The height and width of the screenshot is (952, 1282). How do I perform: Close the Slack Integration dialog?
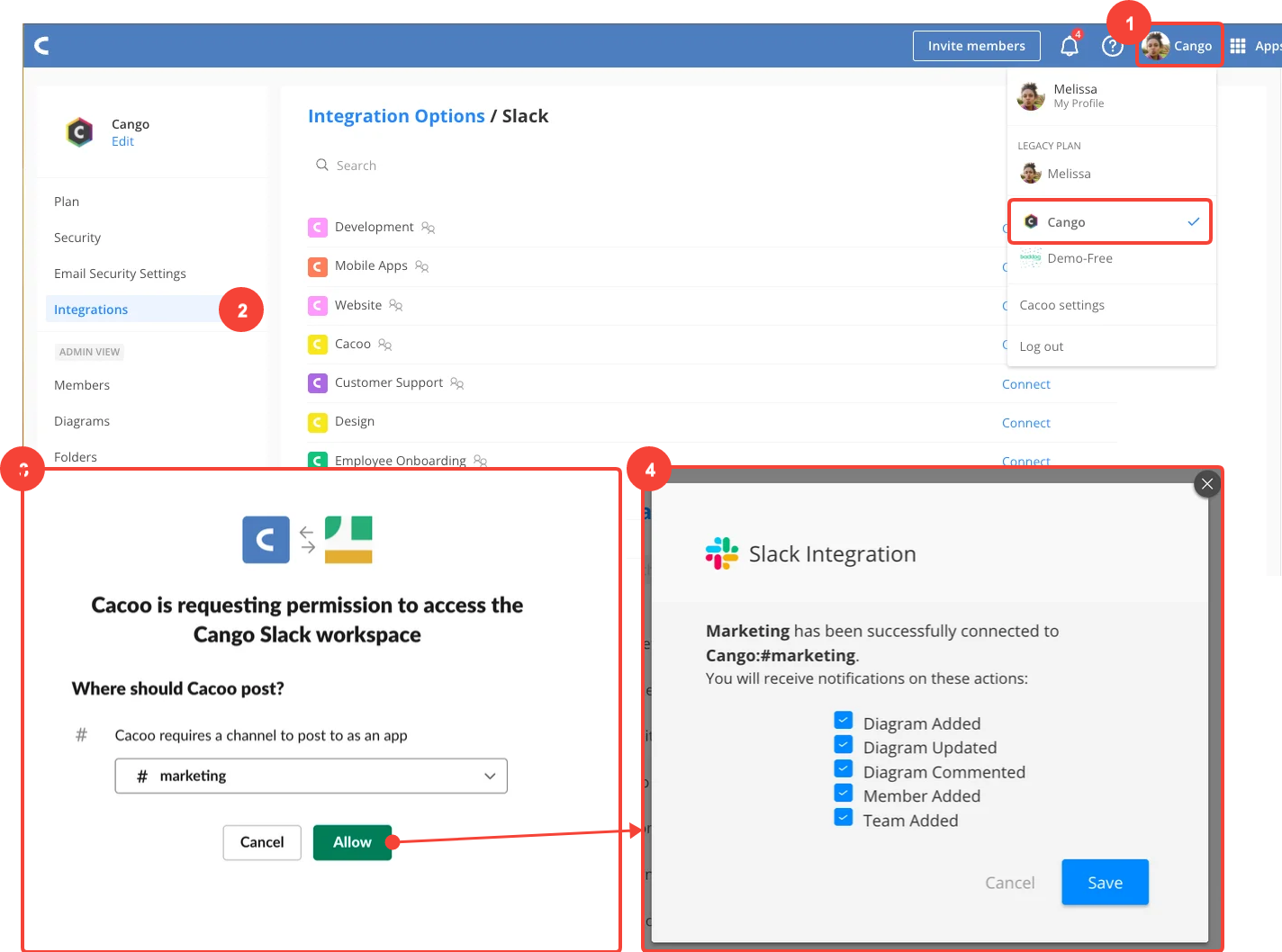(x=1206, y=484)
